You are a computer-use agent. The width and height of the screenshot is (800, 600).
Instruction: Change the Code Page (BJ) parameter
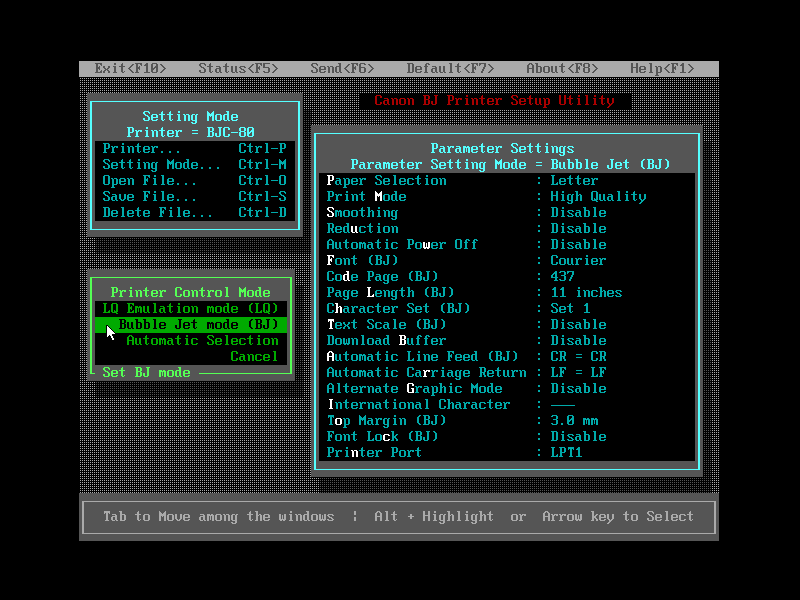coord(507,277)
